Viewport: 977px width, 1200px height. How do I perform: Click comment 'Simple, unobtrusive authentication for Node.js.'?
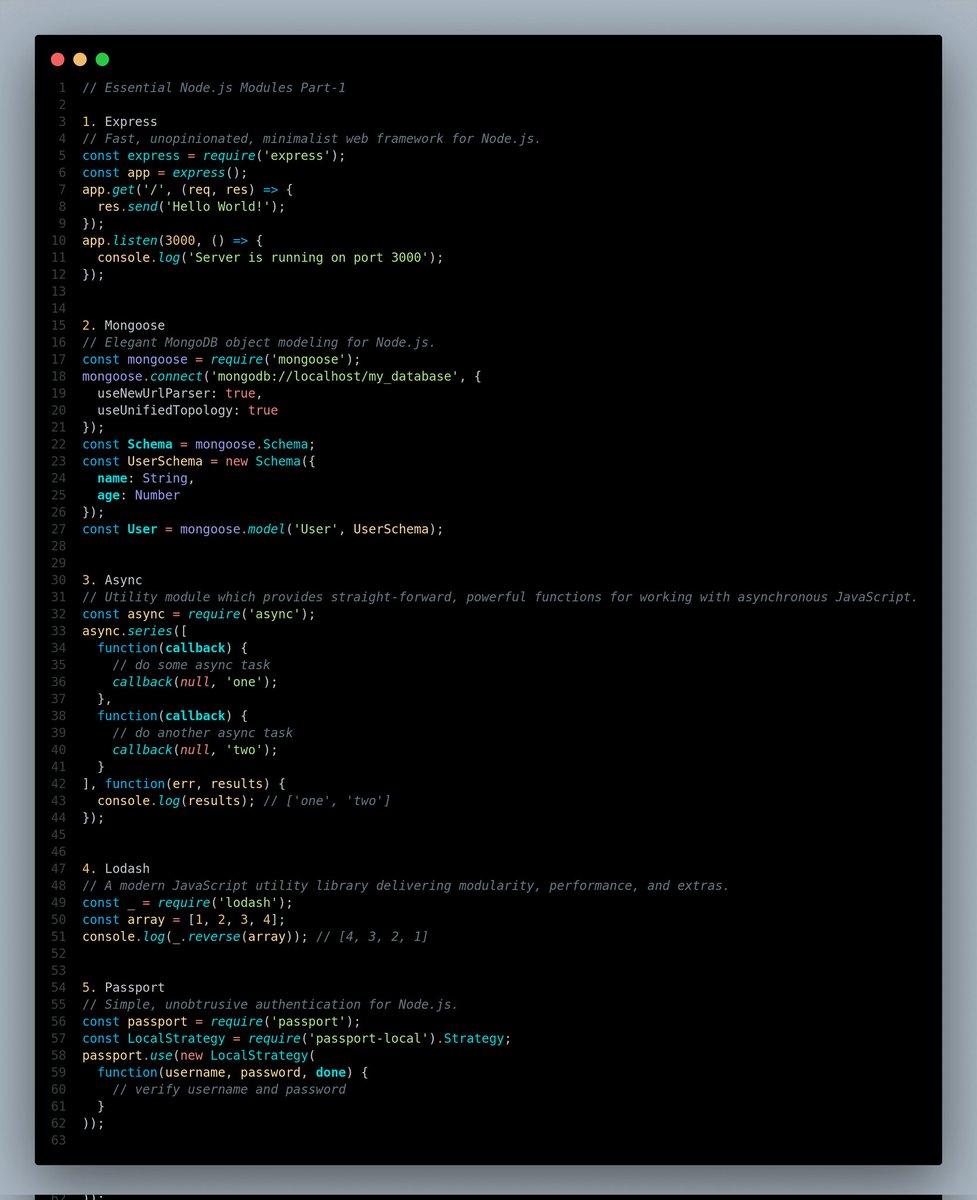270,1005
